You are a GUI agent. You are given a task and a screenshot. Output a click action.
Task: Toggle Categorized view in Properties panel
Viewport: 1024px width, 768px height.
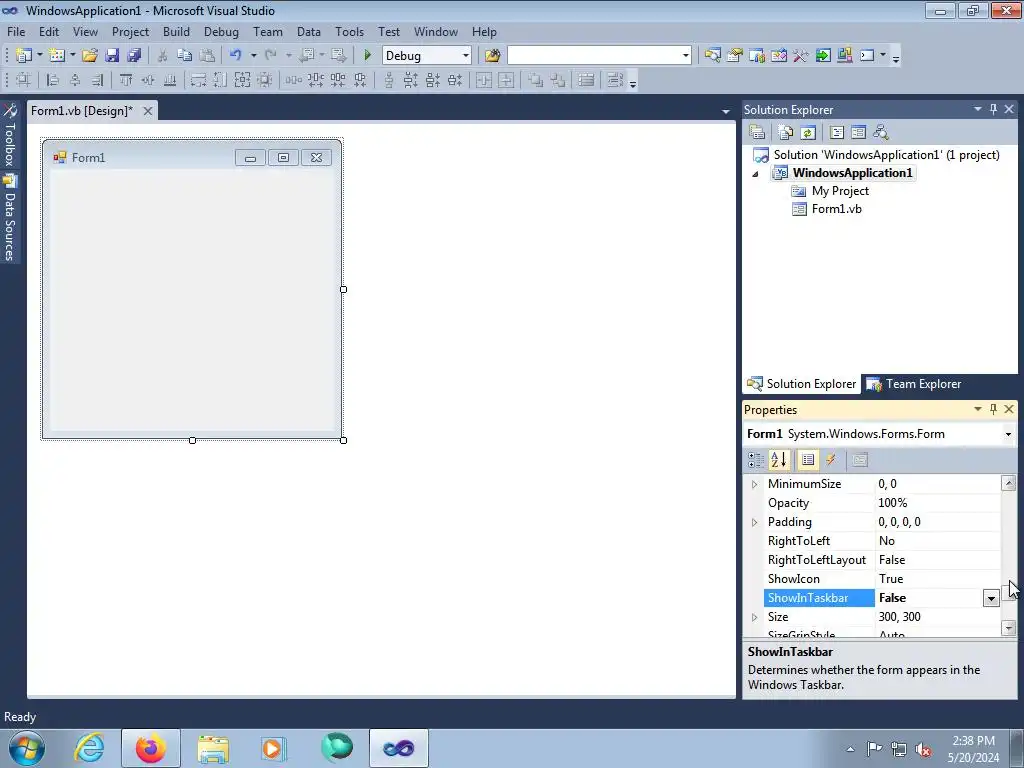point(756,460)
